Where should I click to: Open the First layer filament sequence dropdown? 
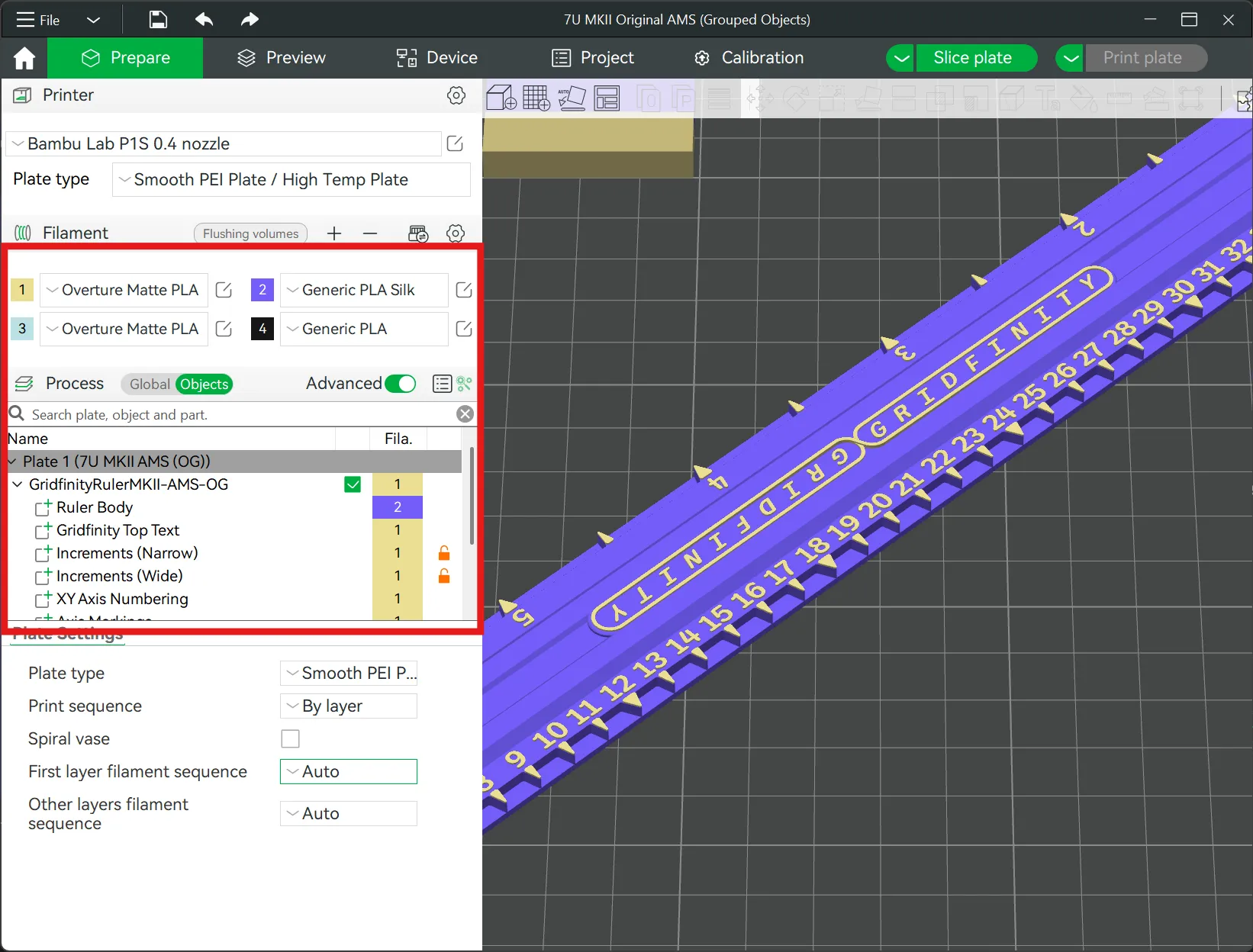pos(348,771)
